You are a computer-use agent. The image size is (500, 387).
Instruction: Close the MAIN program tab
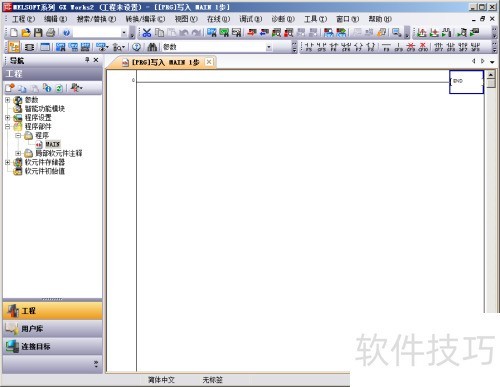[209, 62]
